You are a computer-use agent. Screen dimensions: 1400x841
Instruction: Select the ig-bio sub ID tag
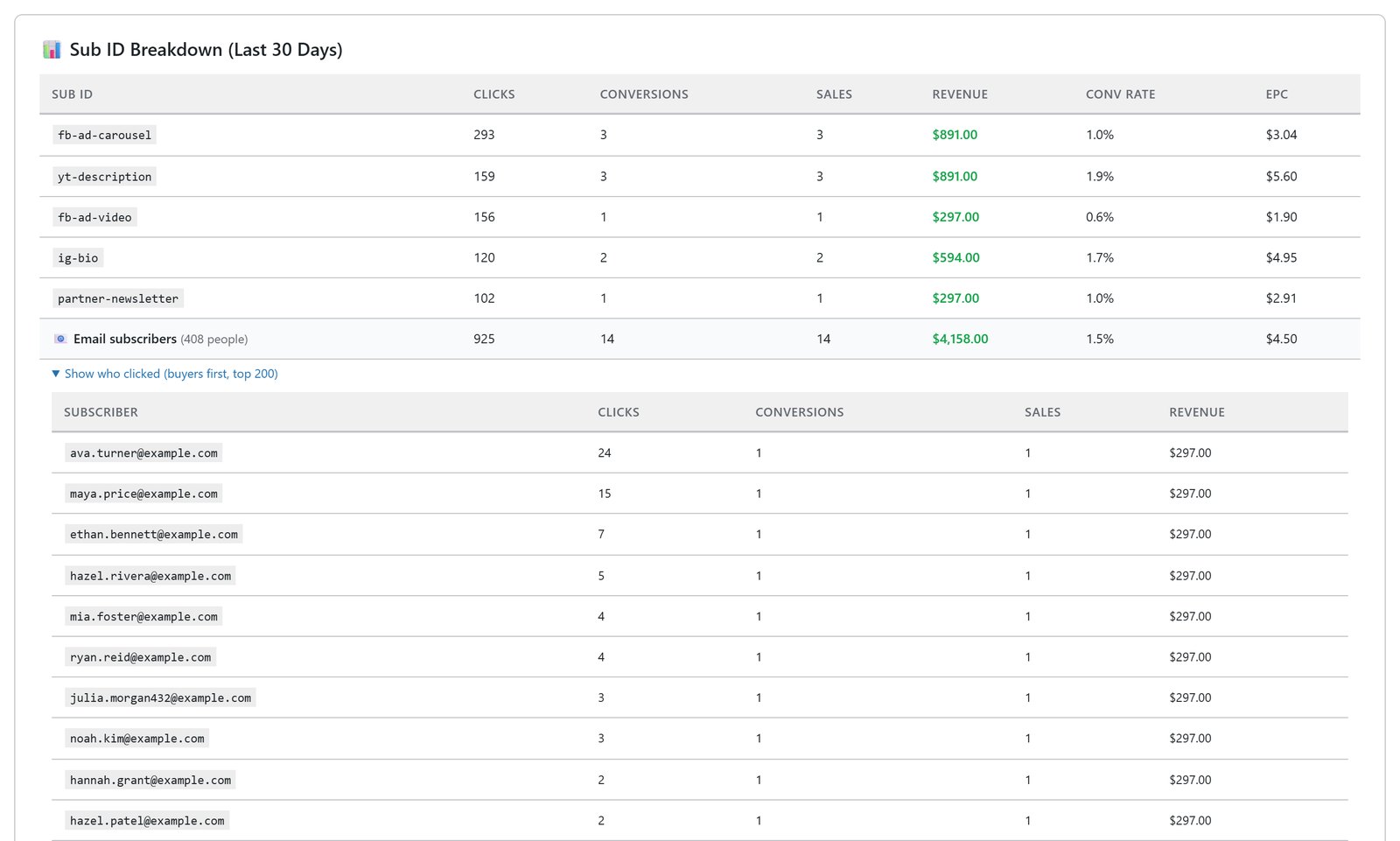tap(78, 258)
